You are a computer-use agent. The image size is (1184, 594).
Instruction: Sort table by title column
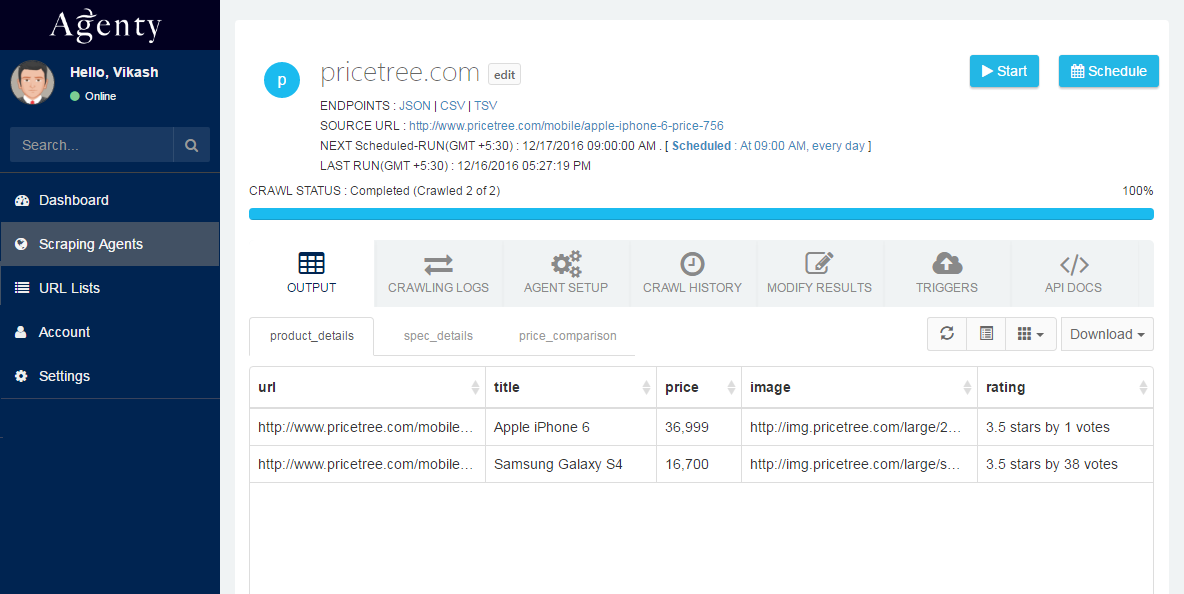571,387
